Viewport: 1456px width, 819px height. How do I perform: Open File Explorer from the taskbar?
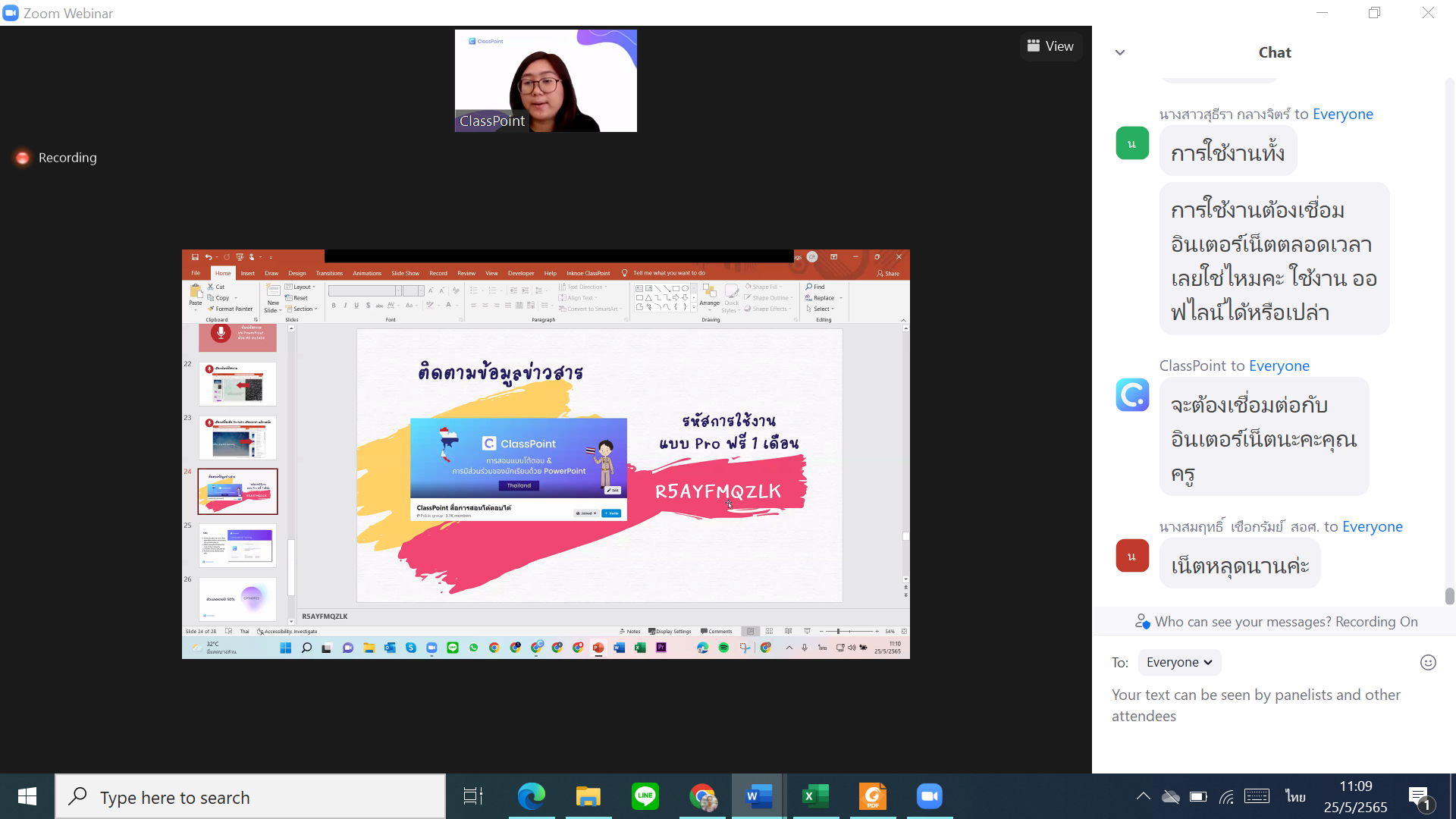588,796
